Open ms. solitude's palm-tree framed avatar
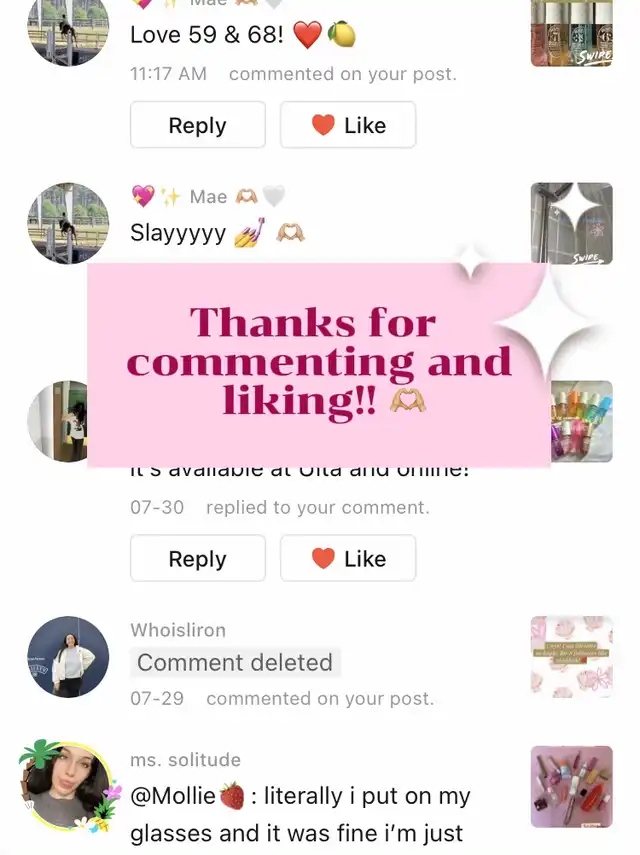640x855 pixels. [68, 786]
